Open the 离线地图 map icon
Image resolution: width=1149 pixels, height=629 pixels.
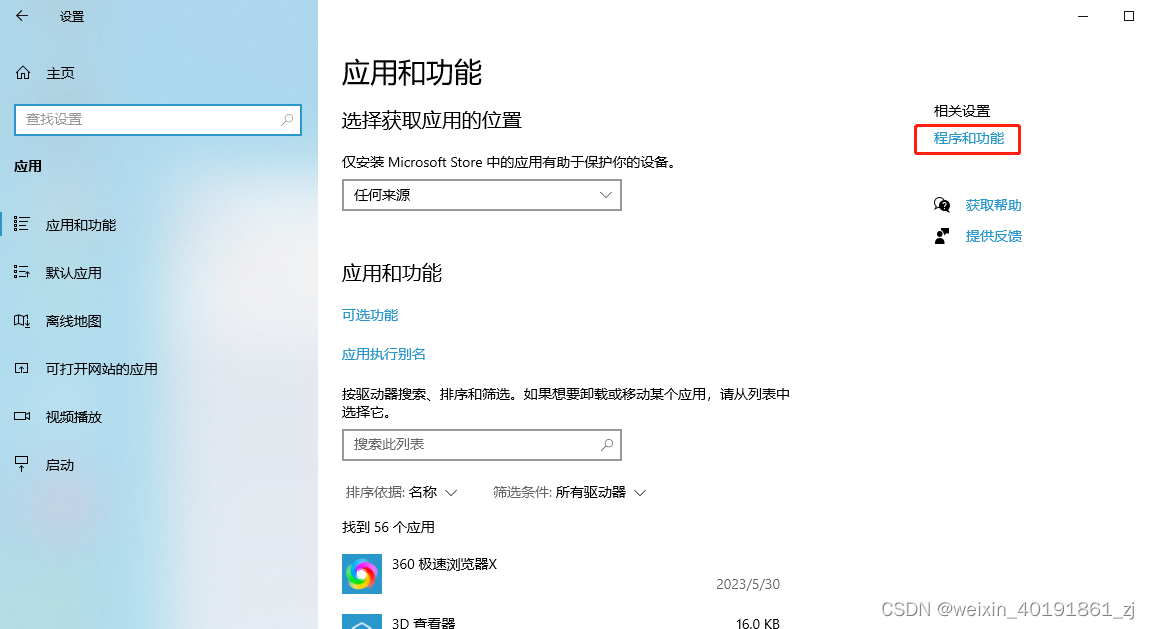tap(22, 320)
